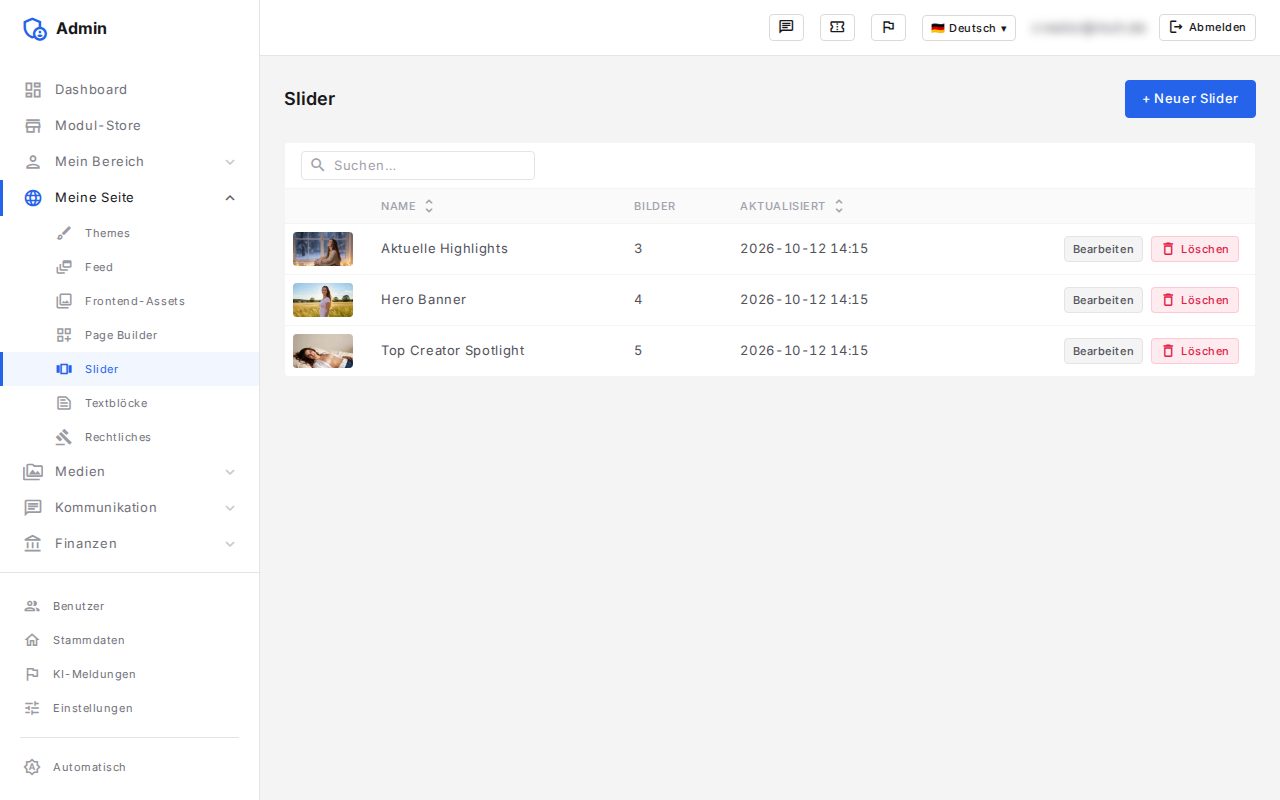This screenshot has height=800, width=1280.
Task: Open Textblöcke submenu item
Action: (130, 403)
